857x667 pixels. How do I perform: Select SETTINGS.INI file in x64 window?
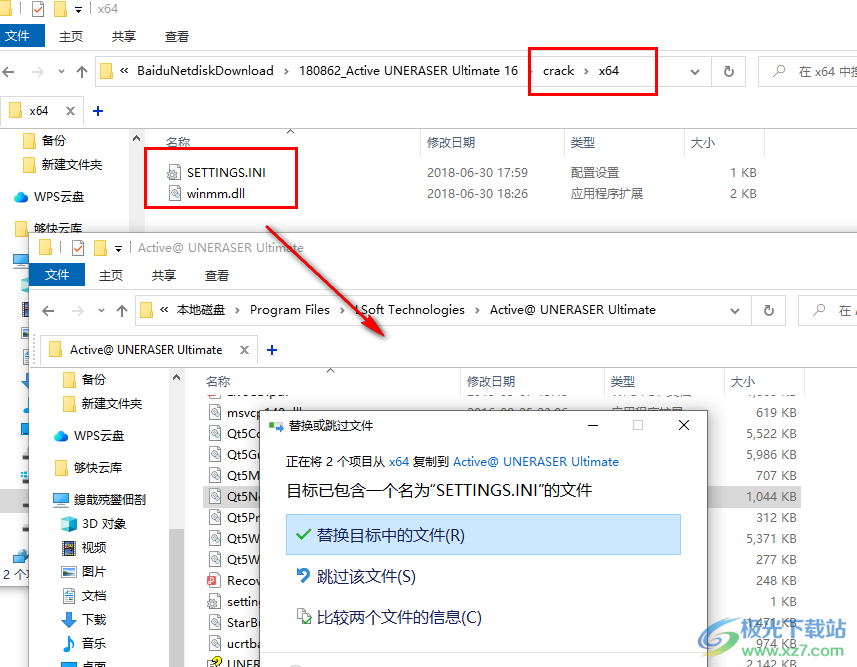pos(226,173)
